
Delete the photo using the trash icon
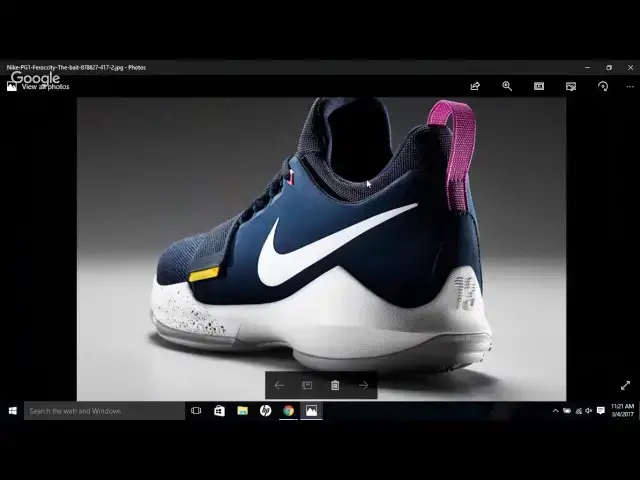(335, 385)
